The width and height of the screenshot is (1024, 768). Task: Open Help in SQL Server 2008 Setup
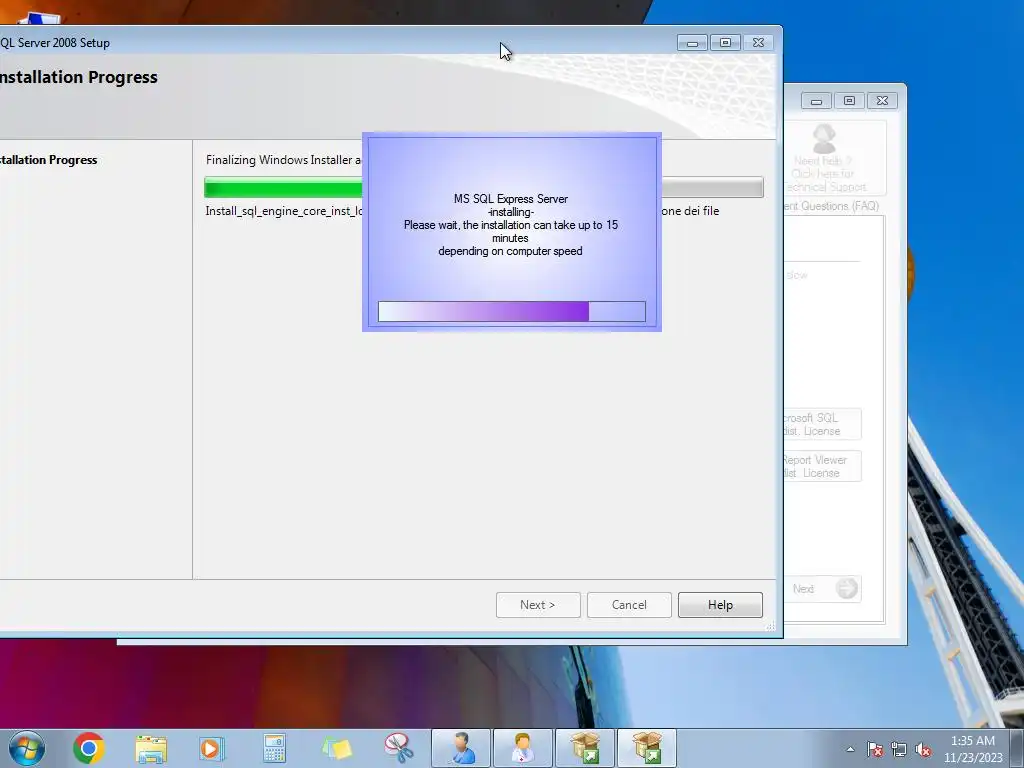720,605
